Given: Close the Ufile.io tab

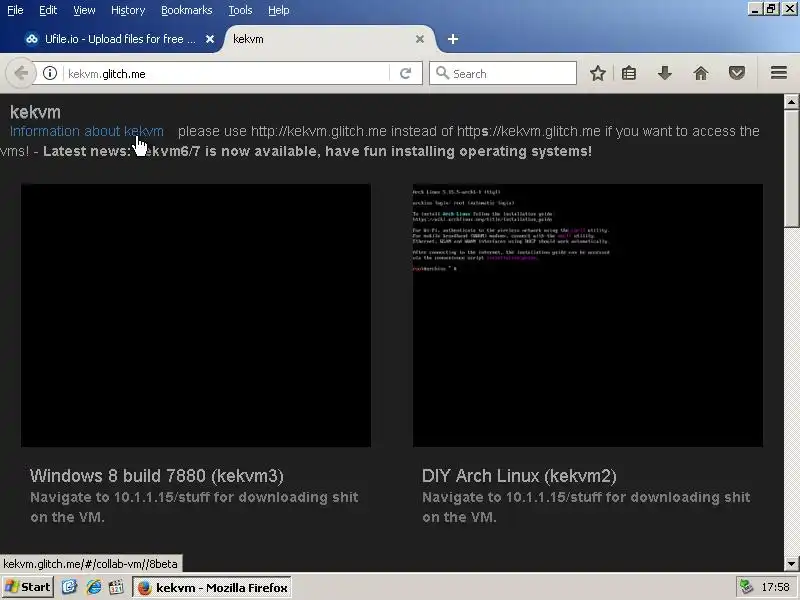Looking at the screenshot, I should pos(210,39).
